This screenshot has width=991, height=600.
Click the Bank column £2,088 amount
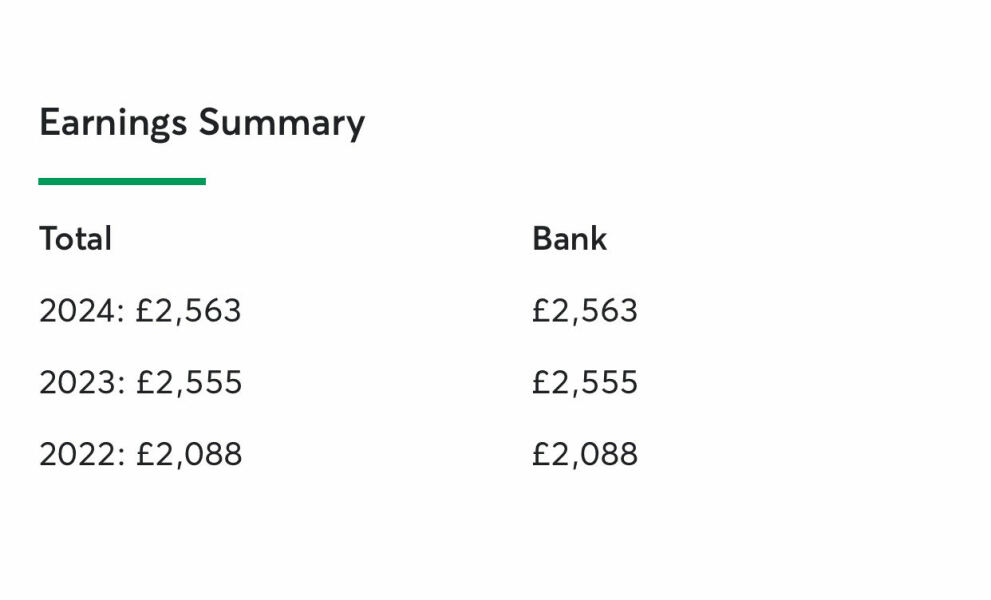(x=585, y=455)
